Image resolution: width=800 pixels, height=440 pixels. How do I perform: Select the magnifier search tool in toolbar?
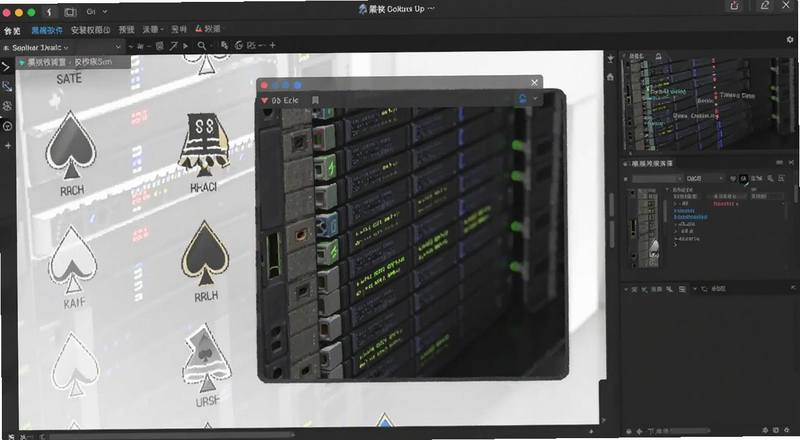[202, 46]
